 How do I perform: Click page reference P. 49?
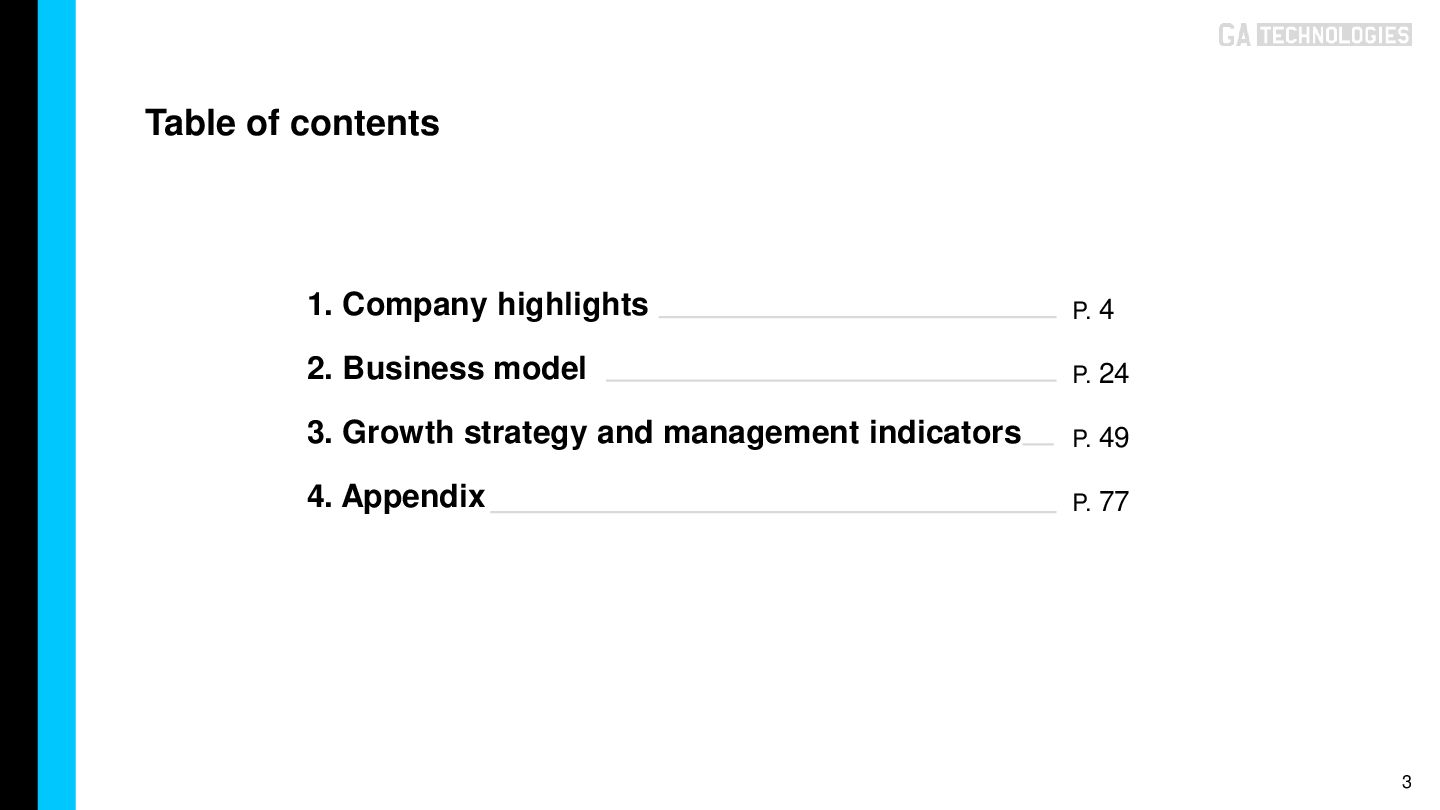1100,438
